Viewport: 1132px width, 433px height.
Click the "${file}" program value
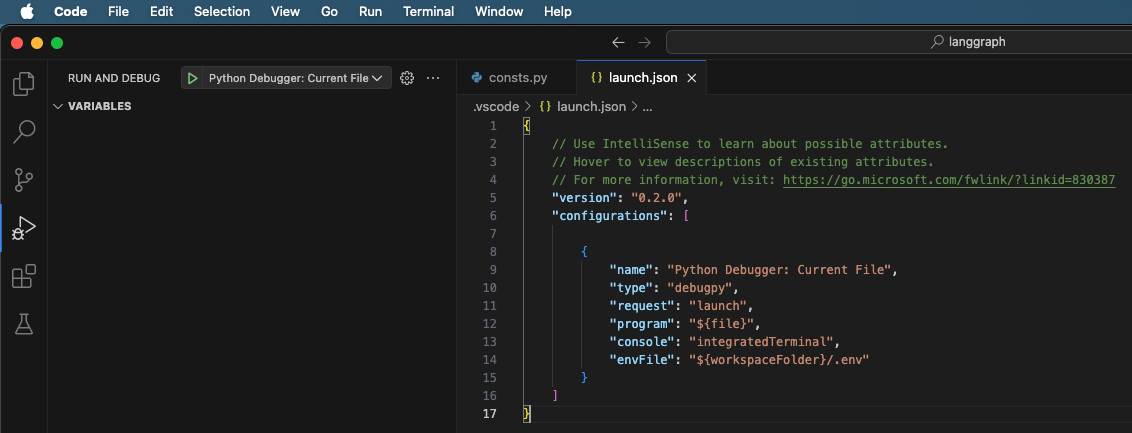point(721,324)
